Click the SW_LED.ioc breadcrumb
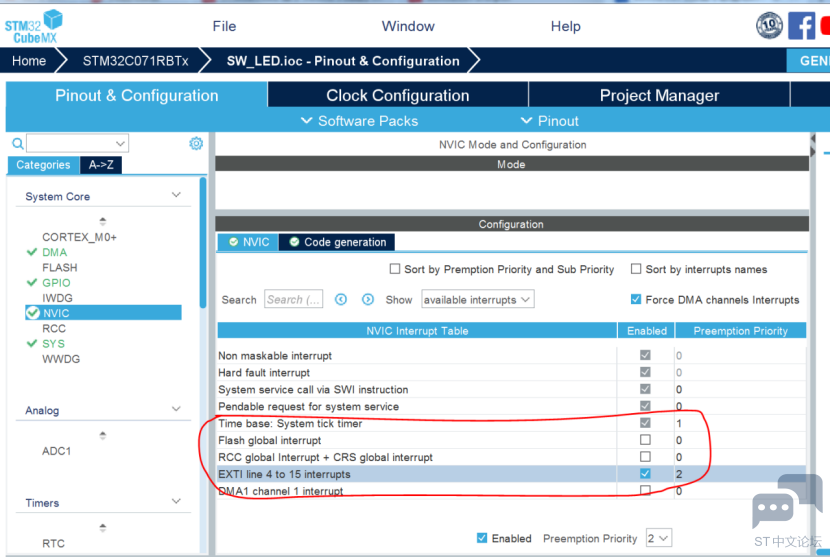 [343, 61]
